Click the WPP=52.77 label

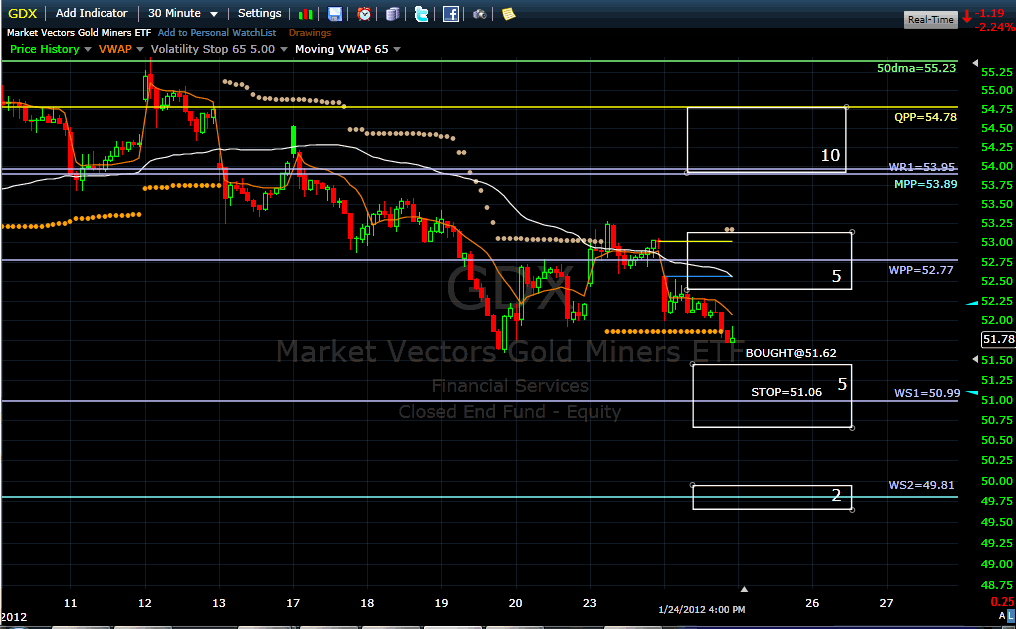click(921, 270)
